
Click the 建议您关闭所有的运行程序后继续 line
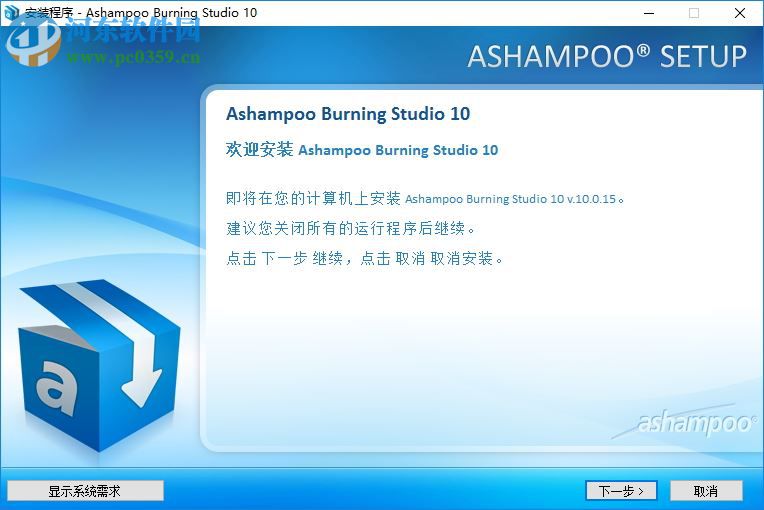pos(350,228)
